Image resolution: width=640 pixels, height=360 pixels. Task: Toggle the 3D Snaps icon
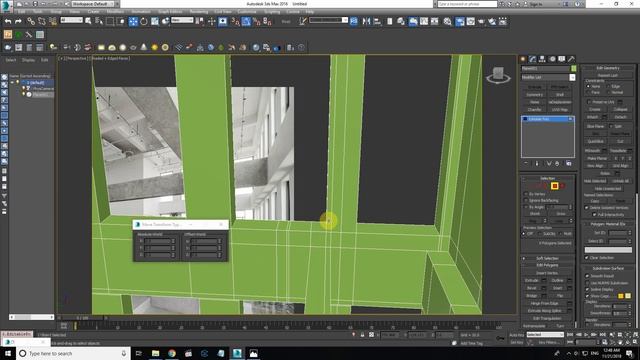tap(235, 21)
